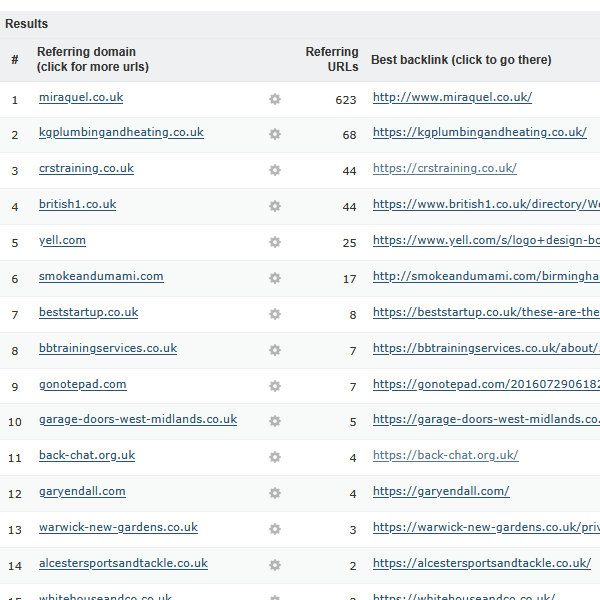Open referring domain kgplumbingandheating.co.uk

tap(121, 133)
